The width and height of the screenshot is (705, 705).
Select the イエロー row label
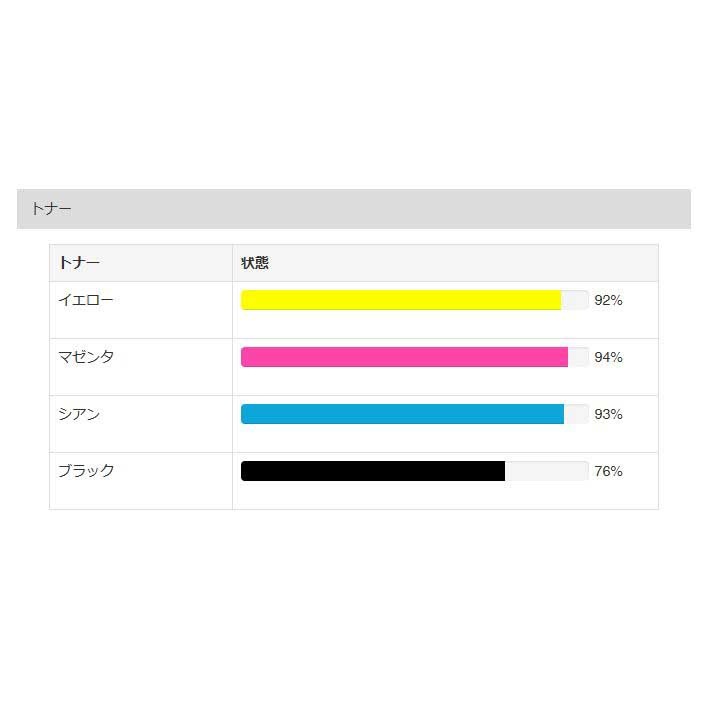point(86,300)
